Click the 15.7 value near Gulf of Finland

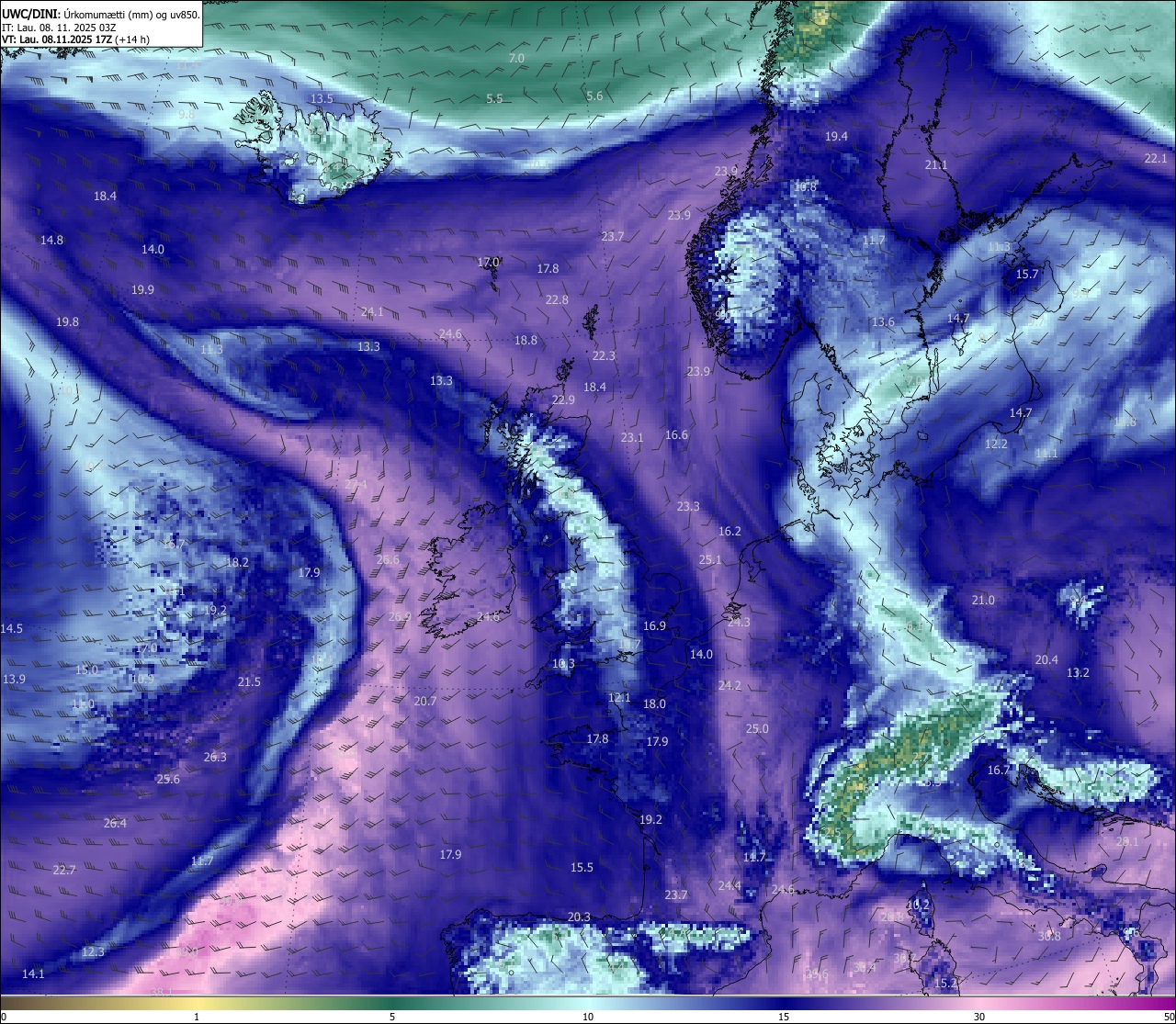[x=1026, y=274]
